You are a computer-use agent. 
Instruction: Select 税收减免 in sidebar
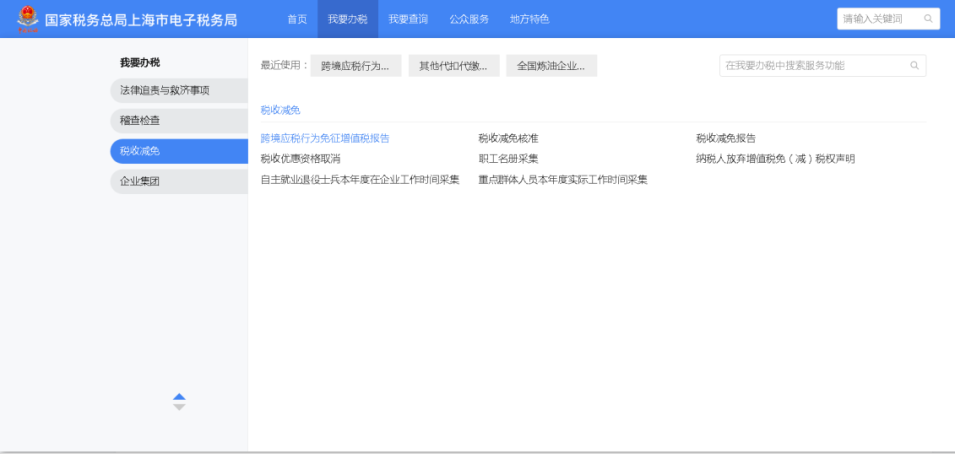(x=179, y=151)
